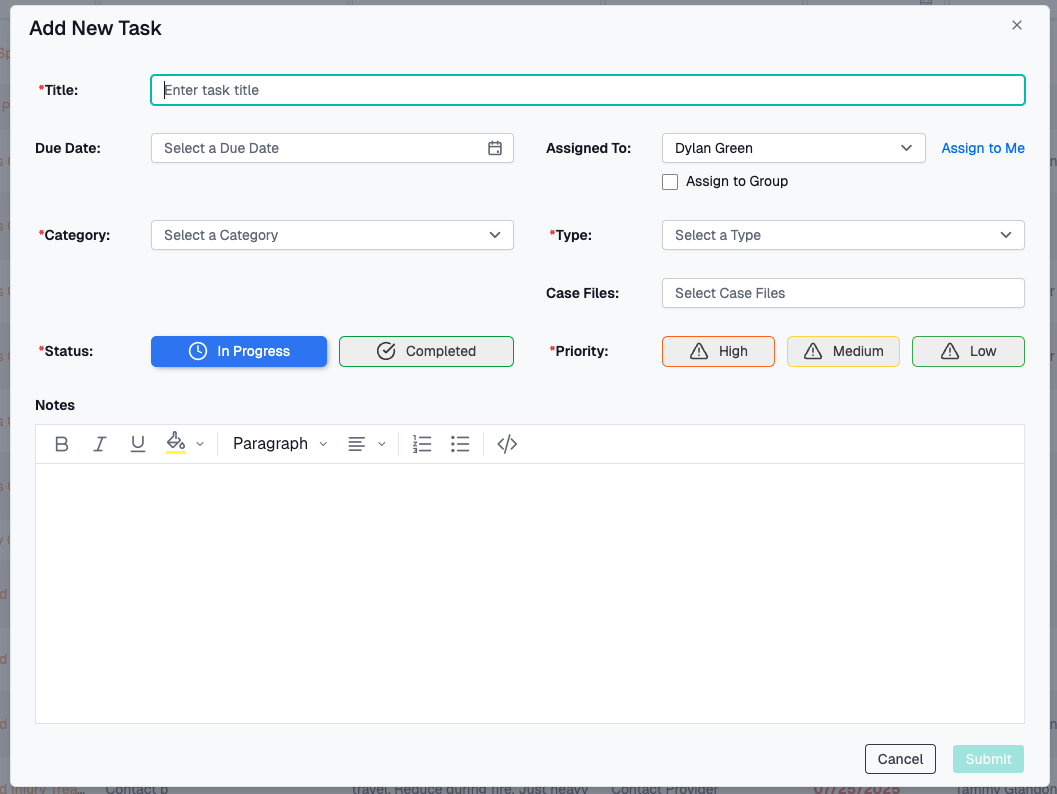Expand the highlight color swatch options

199,443
